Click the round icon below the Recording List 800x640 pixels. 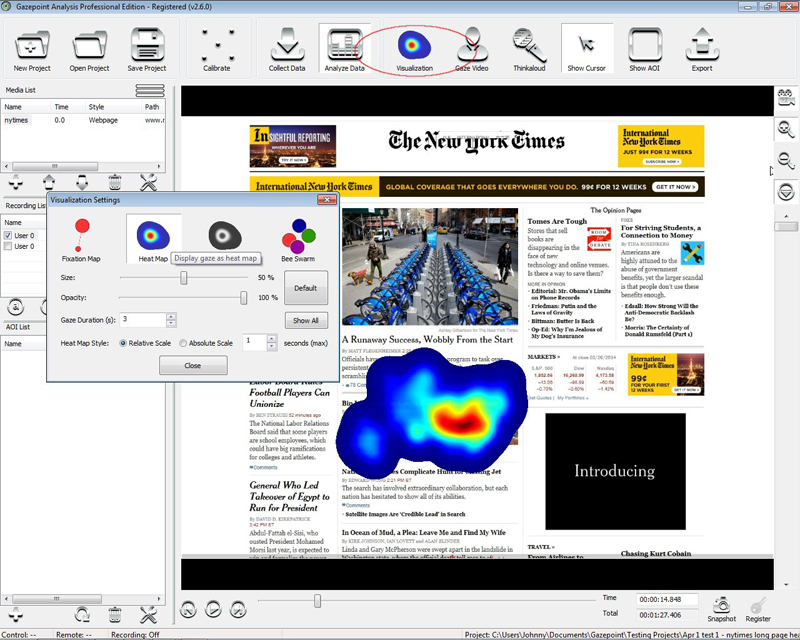pyautogui.click(x=16, y=307)
